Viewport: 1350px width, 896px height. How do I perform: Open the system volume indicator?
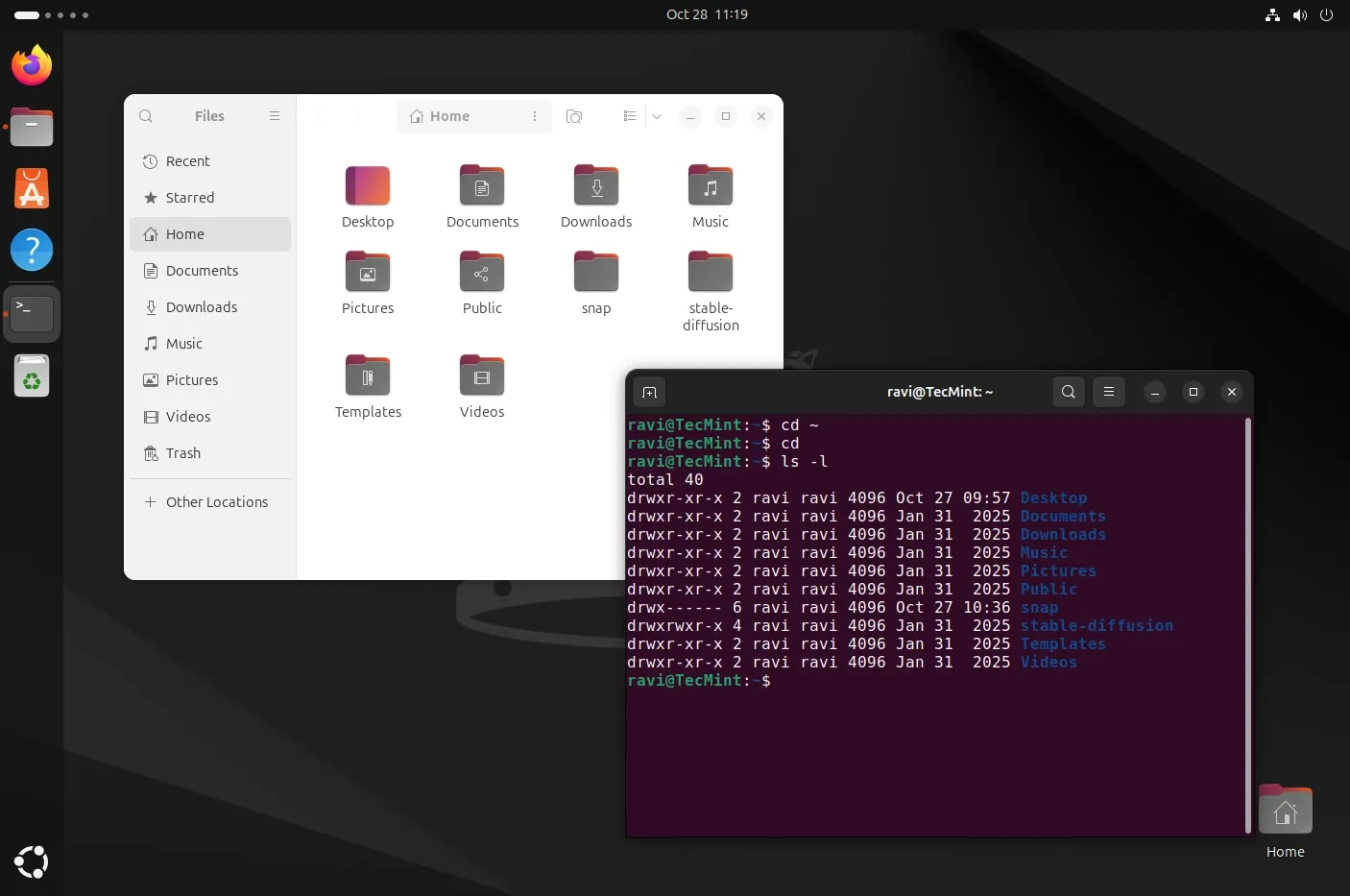tap(1300, 14)
